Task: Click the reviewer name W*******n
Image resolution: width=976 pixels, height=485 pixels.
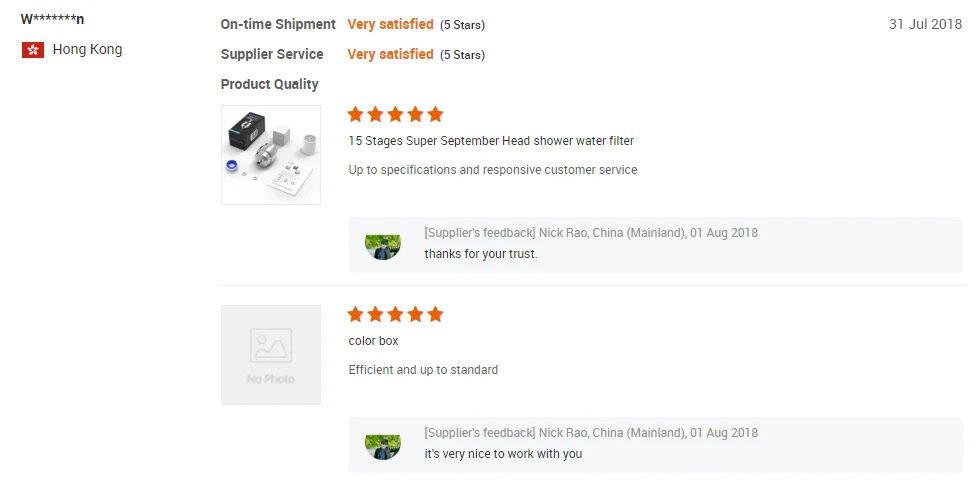Action: (52, 19)
